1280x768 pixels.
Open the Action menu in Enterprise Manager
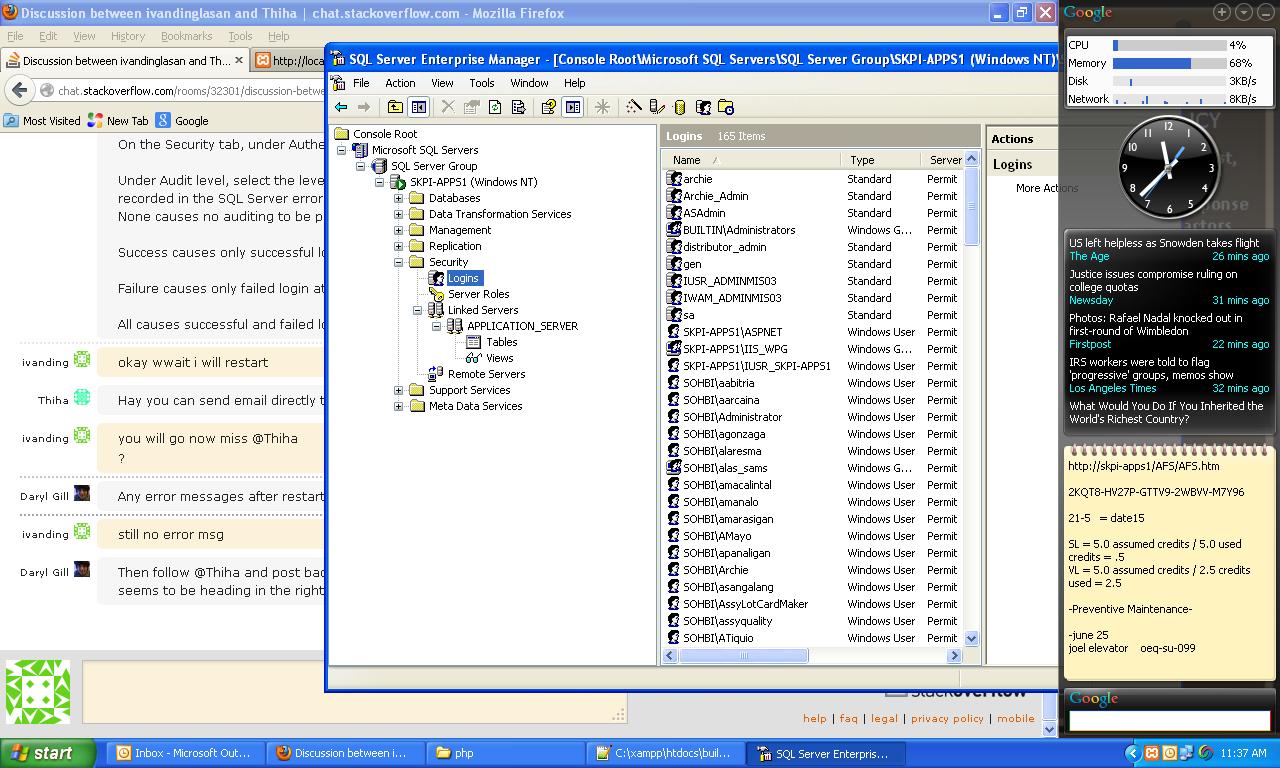[x=400, y=83]
